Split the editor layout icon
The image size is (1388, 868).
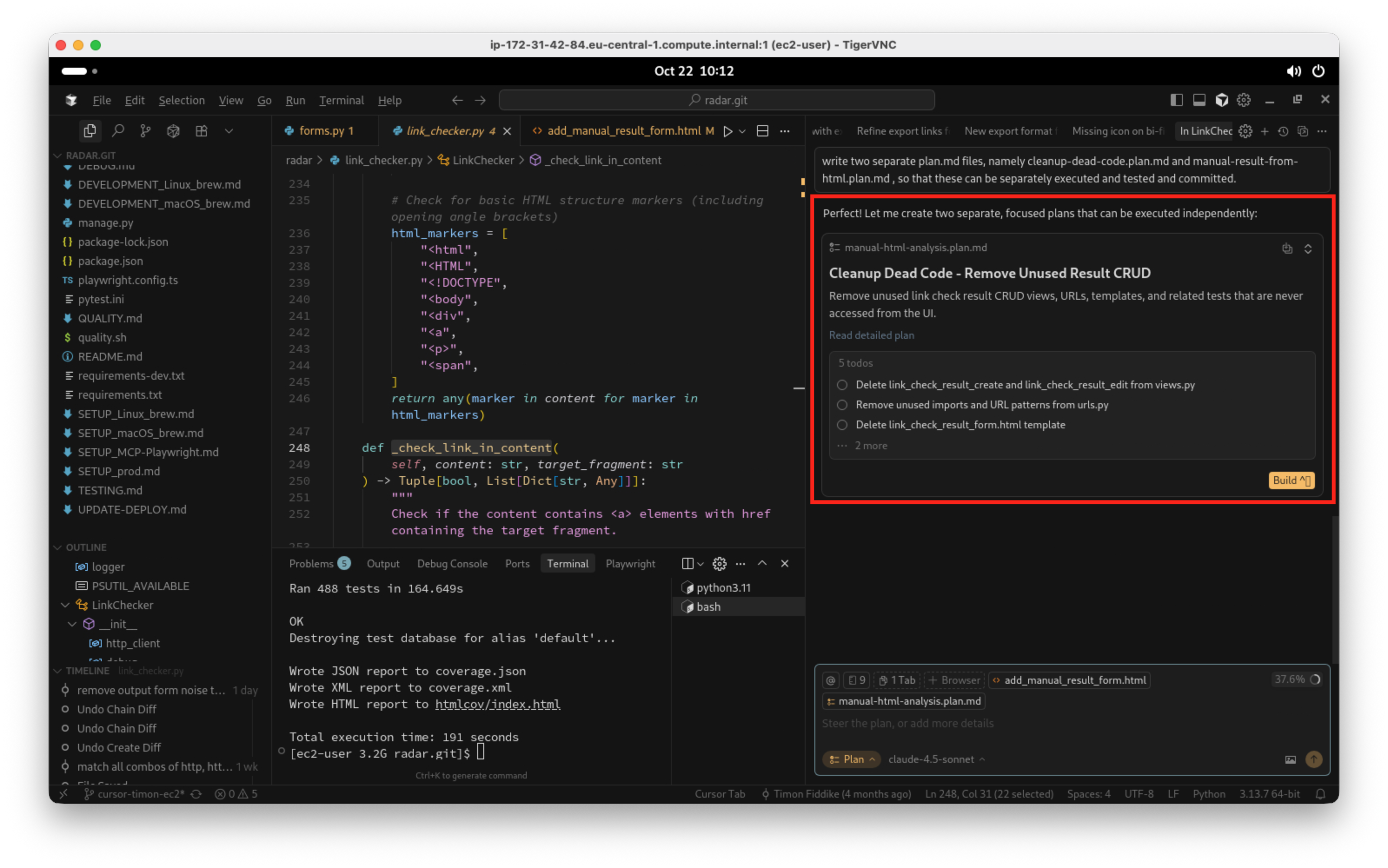click(x=762, y=131)
